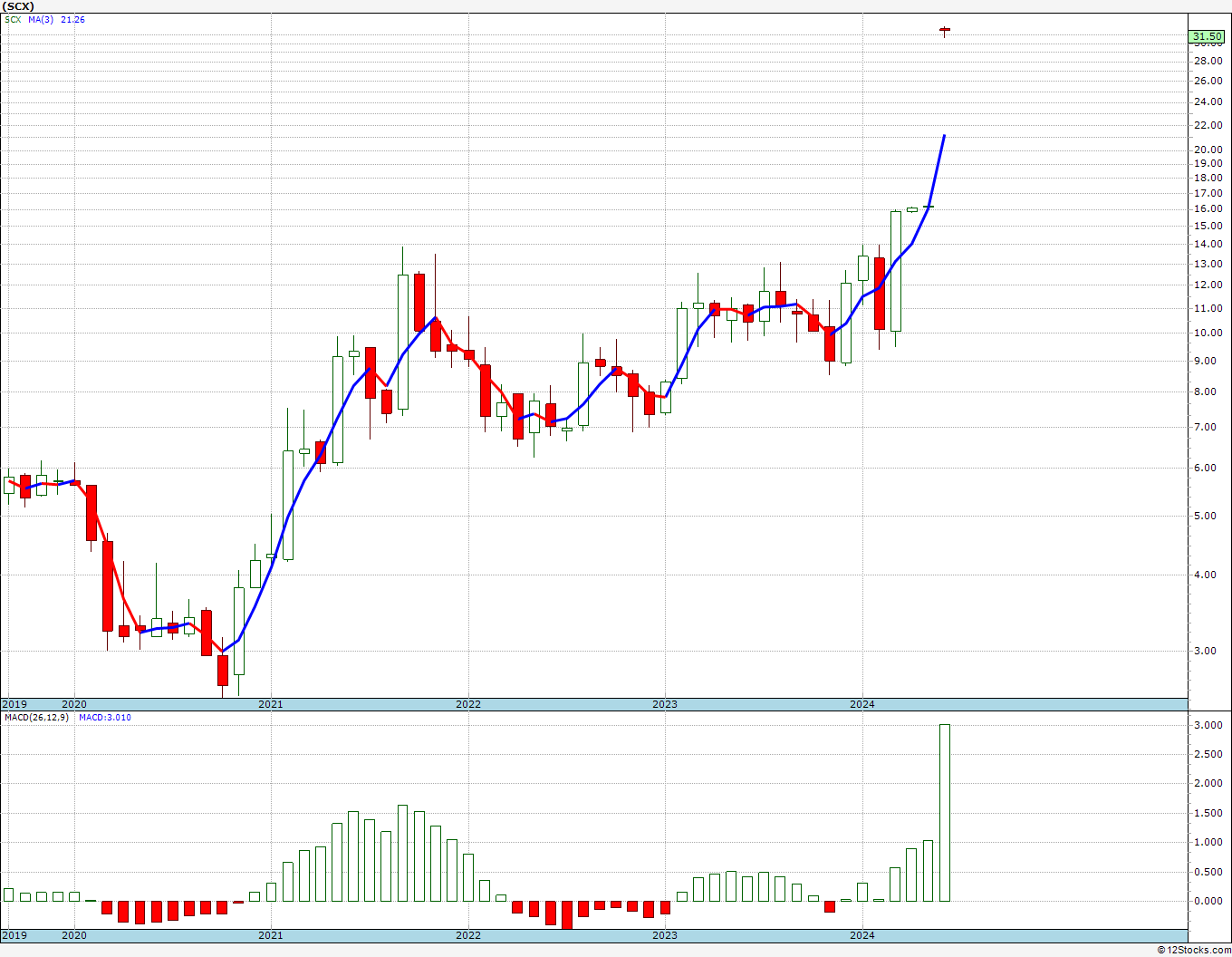Click the MA(3) indicator label

pyautogui.click(x=41, y=19)
